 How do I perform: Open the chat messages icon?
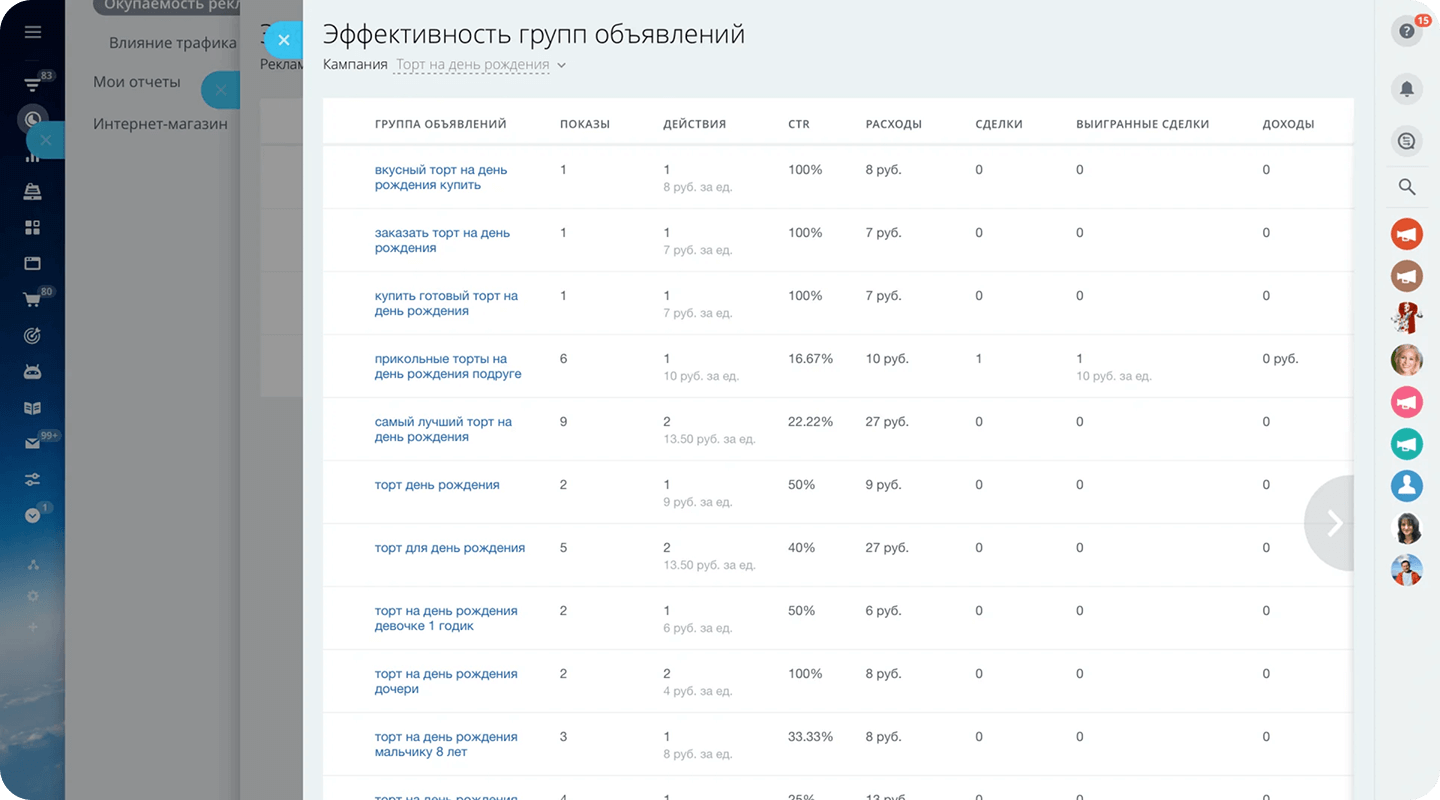point(1406,142)
